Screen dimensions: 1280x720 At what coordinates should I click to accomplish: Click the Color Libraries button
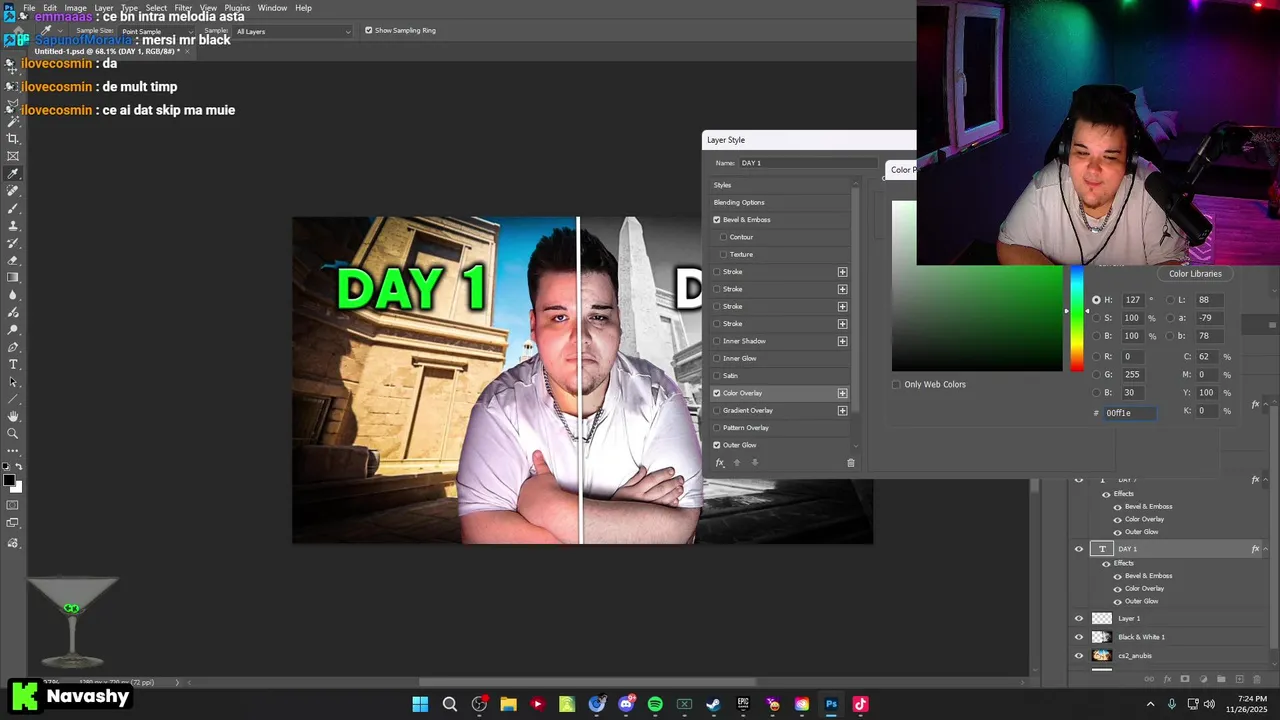tap(1195, 274)
